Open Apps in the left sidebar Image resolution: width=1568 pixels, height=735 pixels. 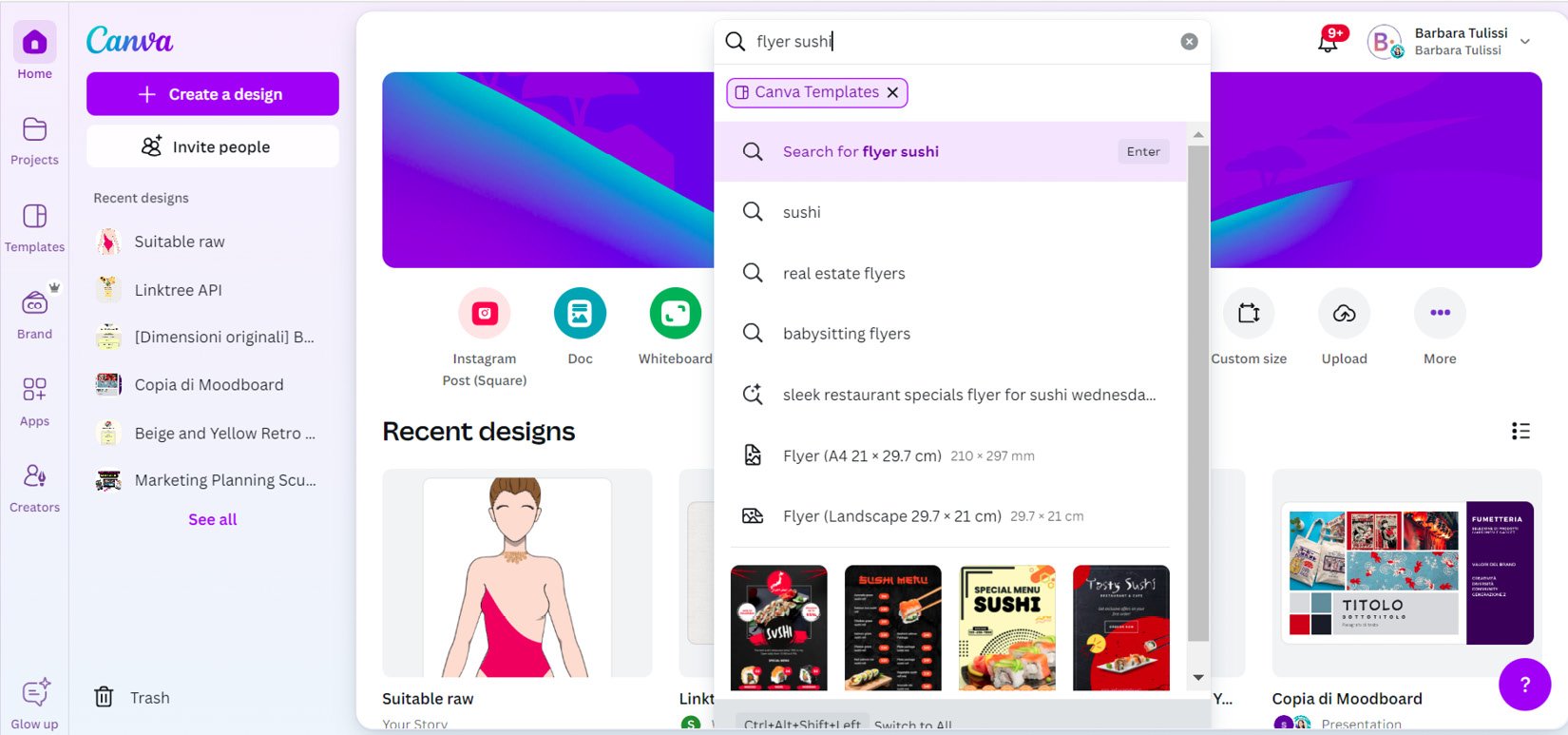[x=34, y=401]
